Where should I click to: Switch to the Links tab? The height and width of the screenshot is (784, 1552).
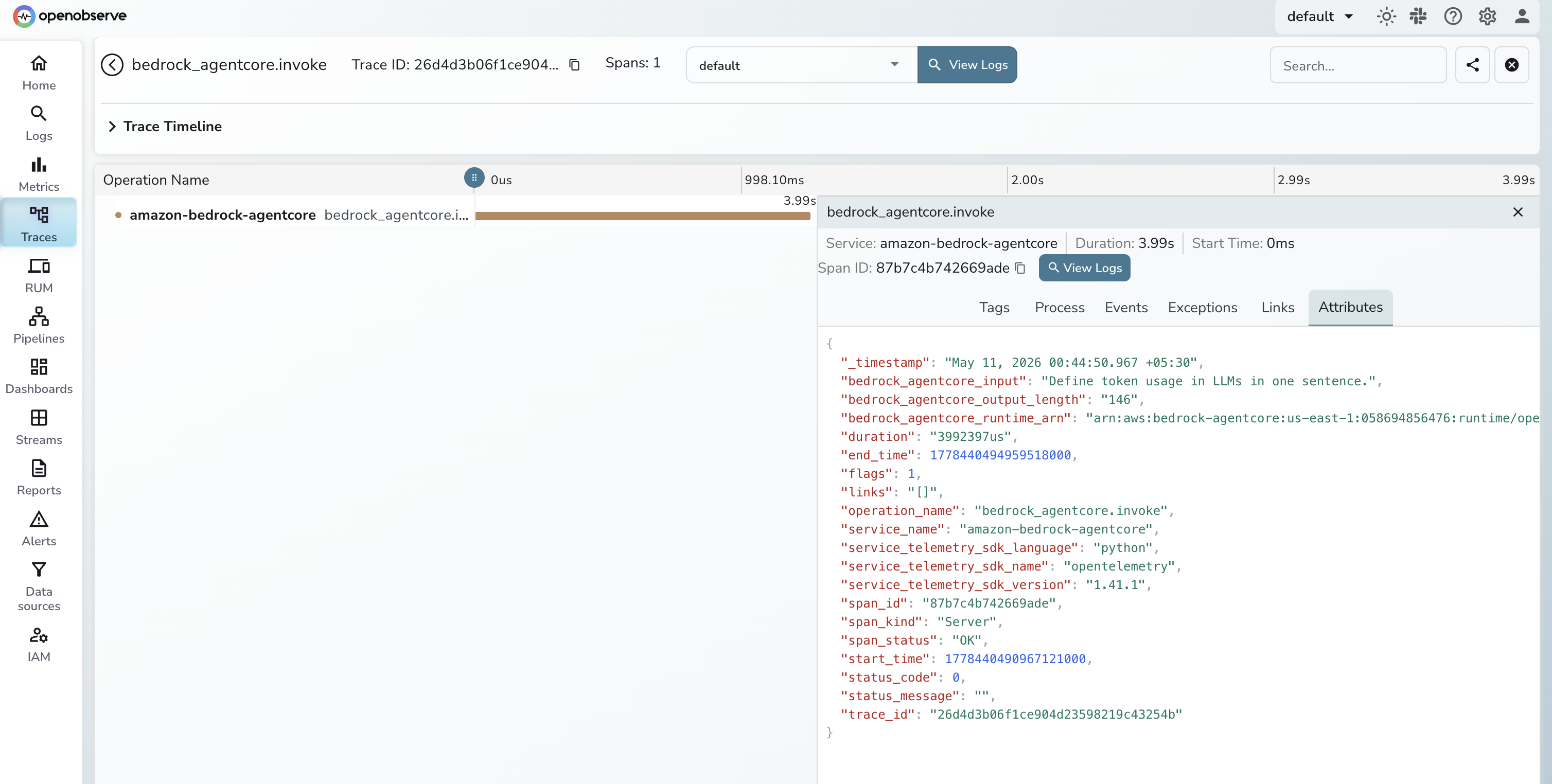tap(1277, 308)
